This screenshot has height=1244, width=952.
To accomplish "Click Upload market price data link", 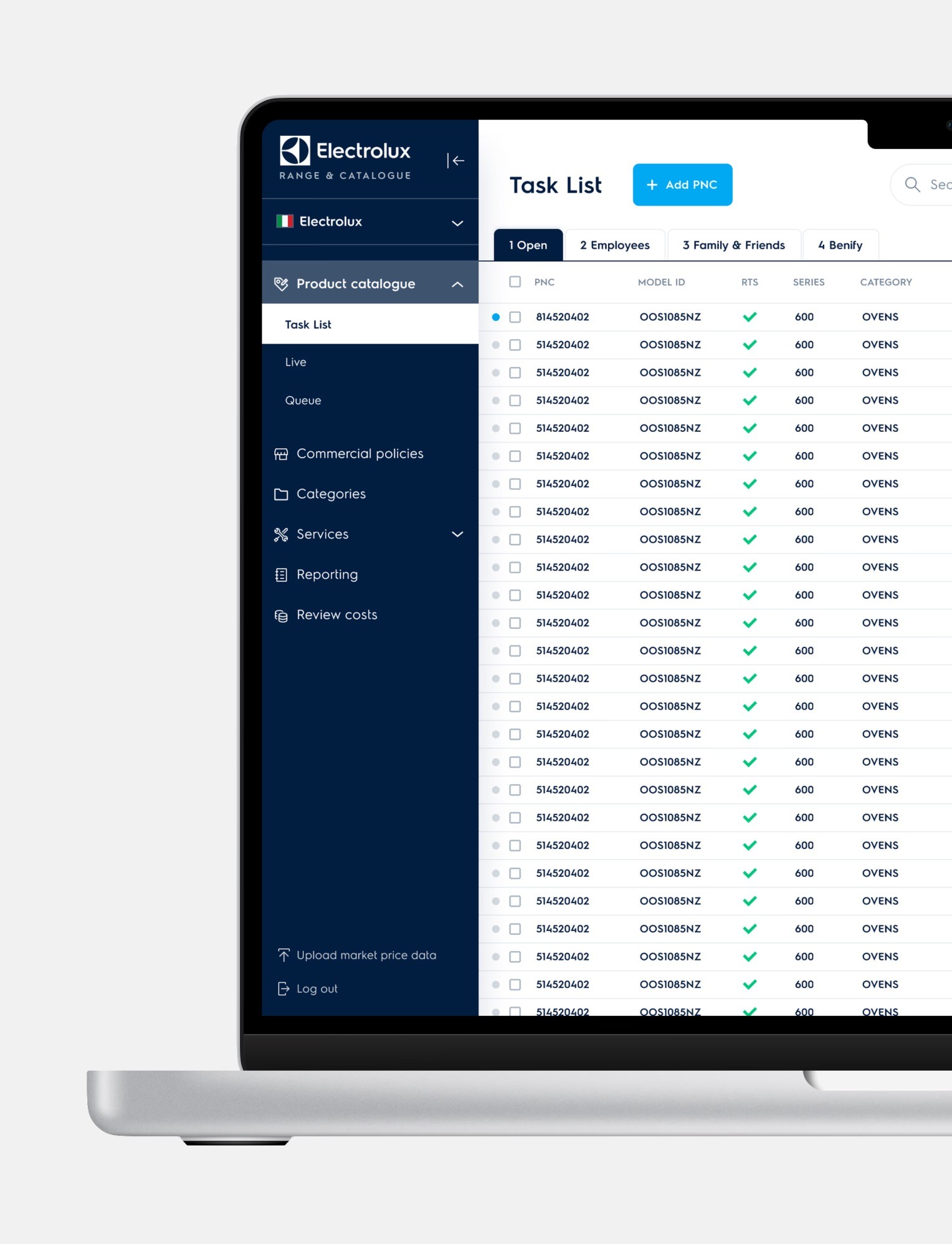I will click(366, 955).
